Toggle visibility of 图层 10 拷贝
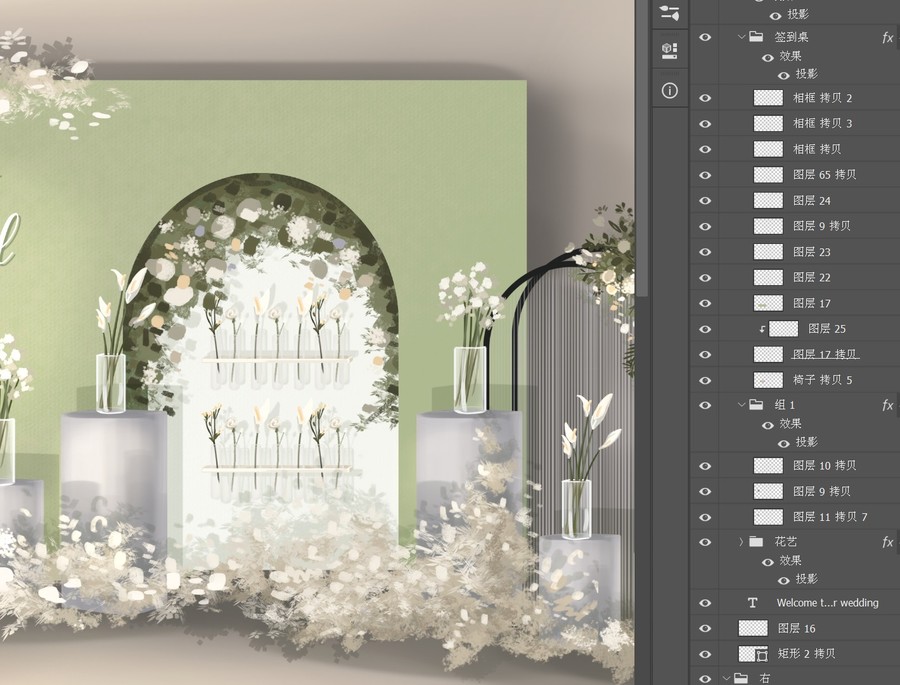This screenshot has width=900, height=685. pos(705,466)
